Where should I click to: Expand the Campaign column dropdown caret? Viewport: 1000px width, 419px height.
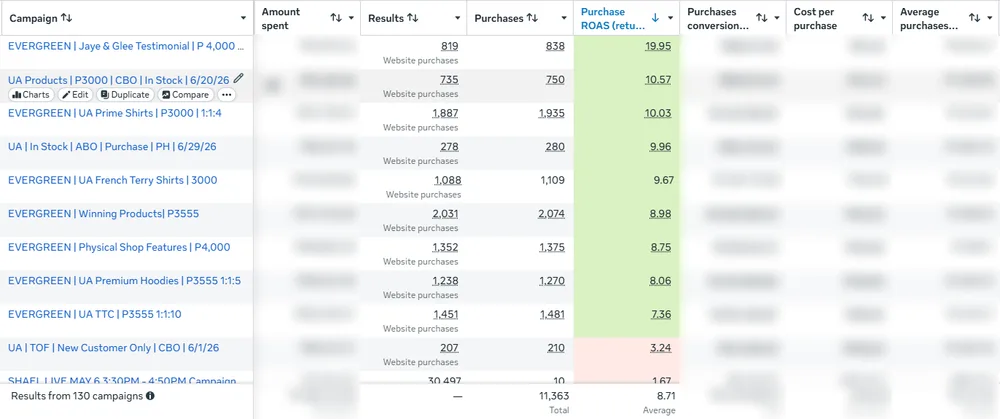click(244, 18)
